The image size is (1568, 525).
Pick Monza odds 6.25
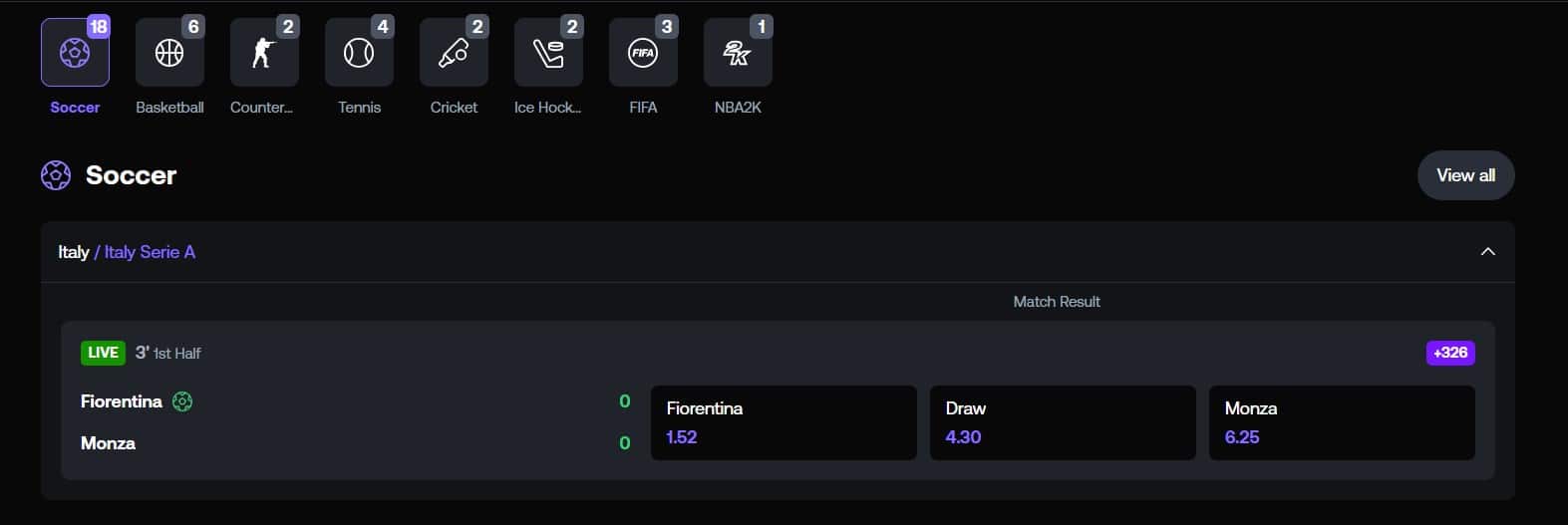pyautogui.click(x=1342, y=422)
